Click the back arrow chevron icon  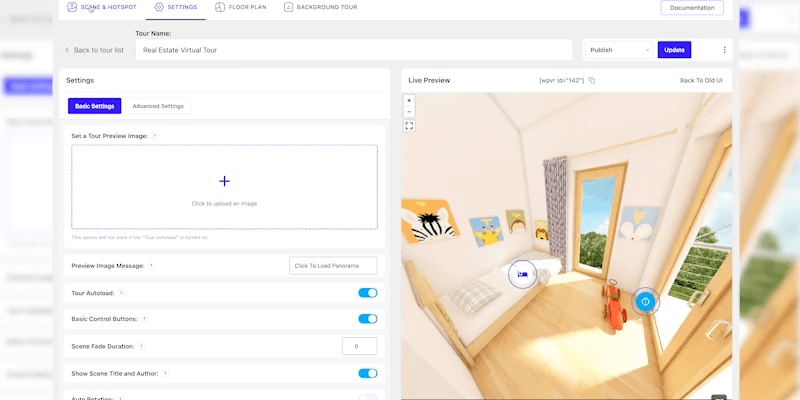click(x=67, y=50)
